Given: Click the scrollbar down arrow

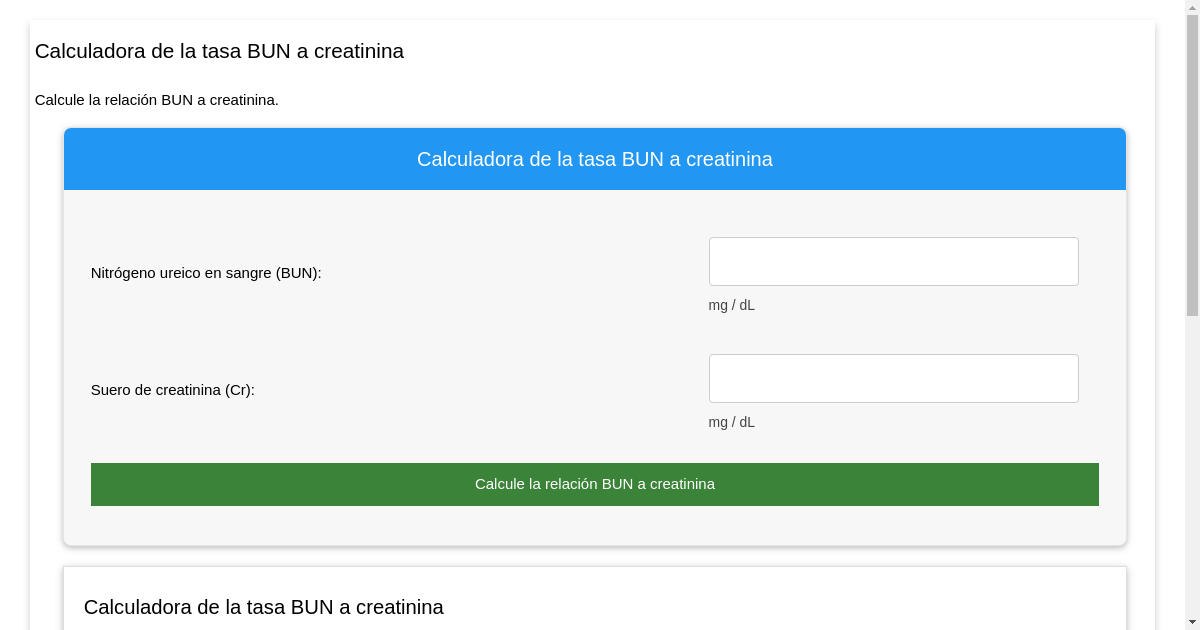Looking at the screenshot, I should tap(1192, 622).
